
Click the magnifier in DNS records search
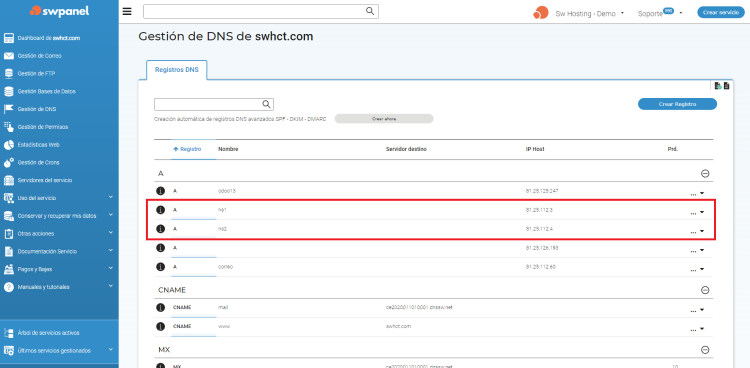(x=267, y=104)
